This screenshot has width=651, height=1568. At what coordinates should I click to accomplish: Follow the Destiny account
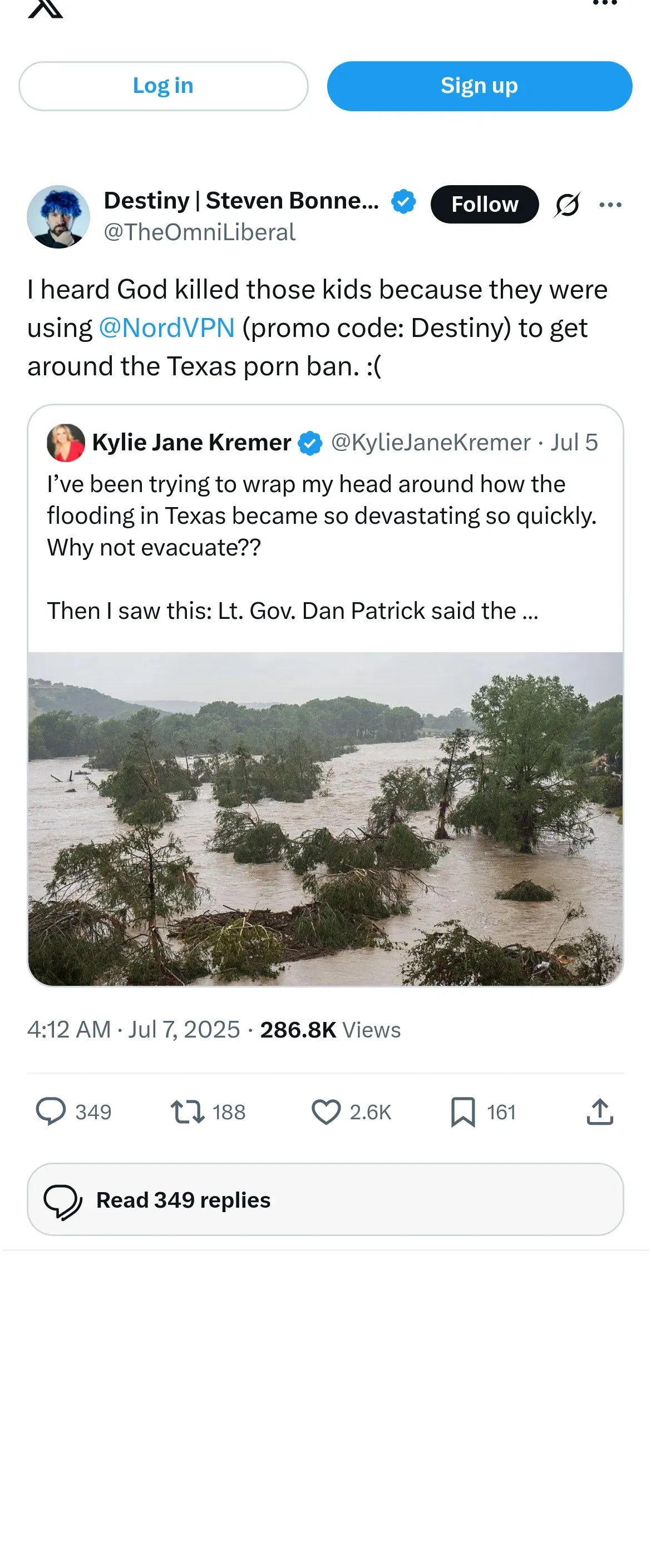pyautogui.click(x=484, y=205)
